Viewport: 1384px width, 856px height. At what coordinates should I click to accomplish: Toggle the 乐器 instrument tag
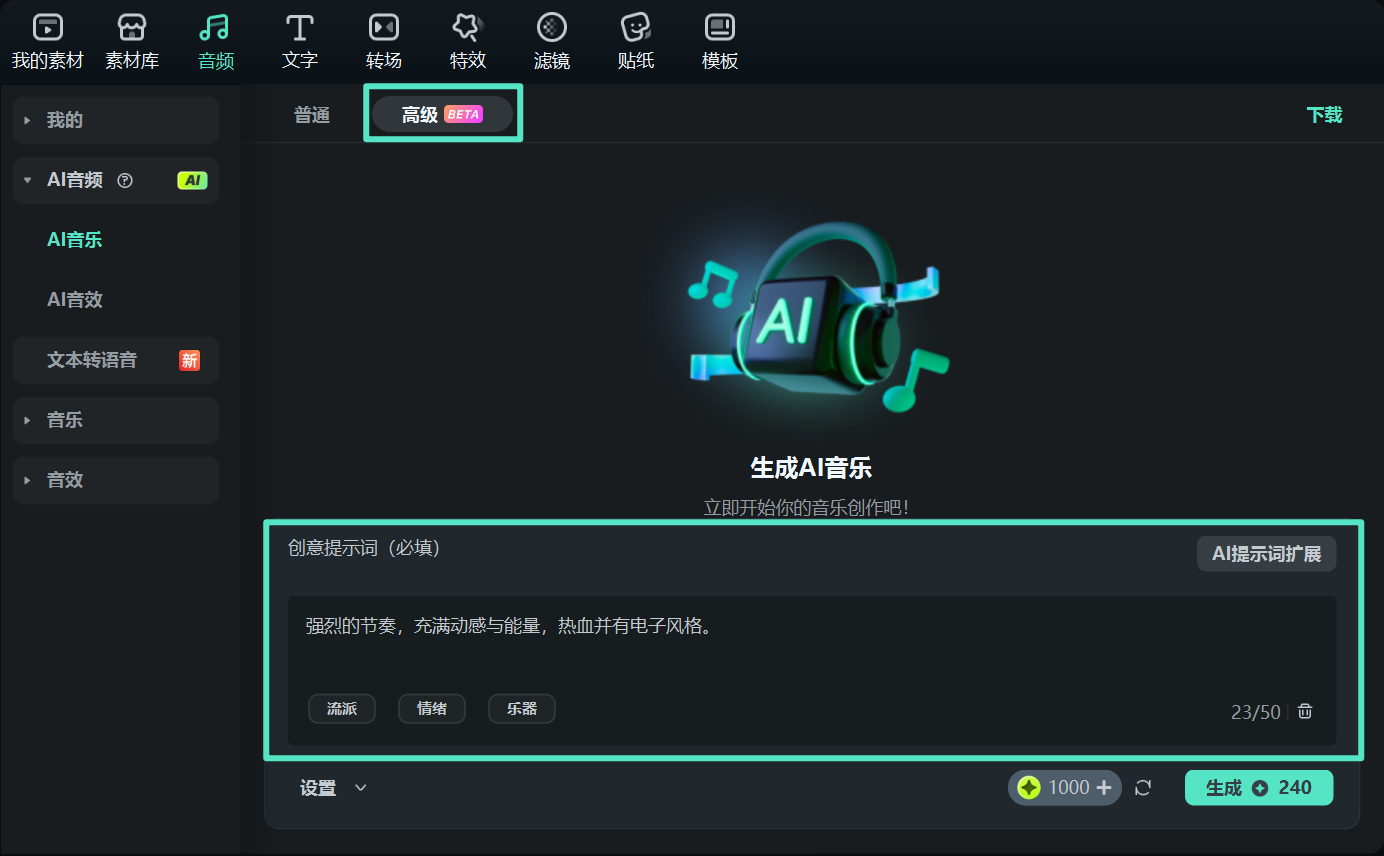521,708
